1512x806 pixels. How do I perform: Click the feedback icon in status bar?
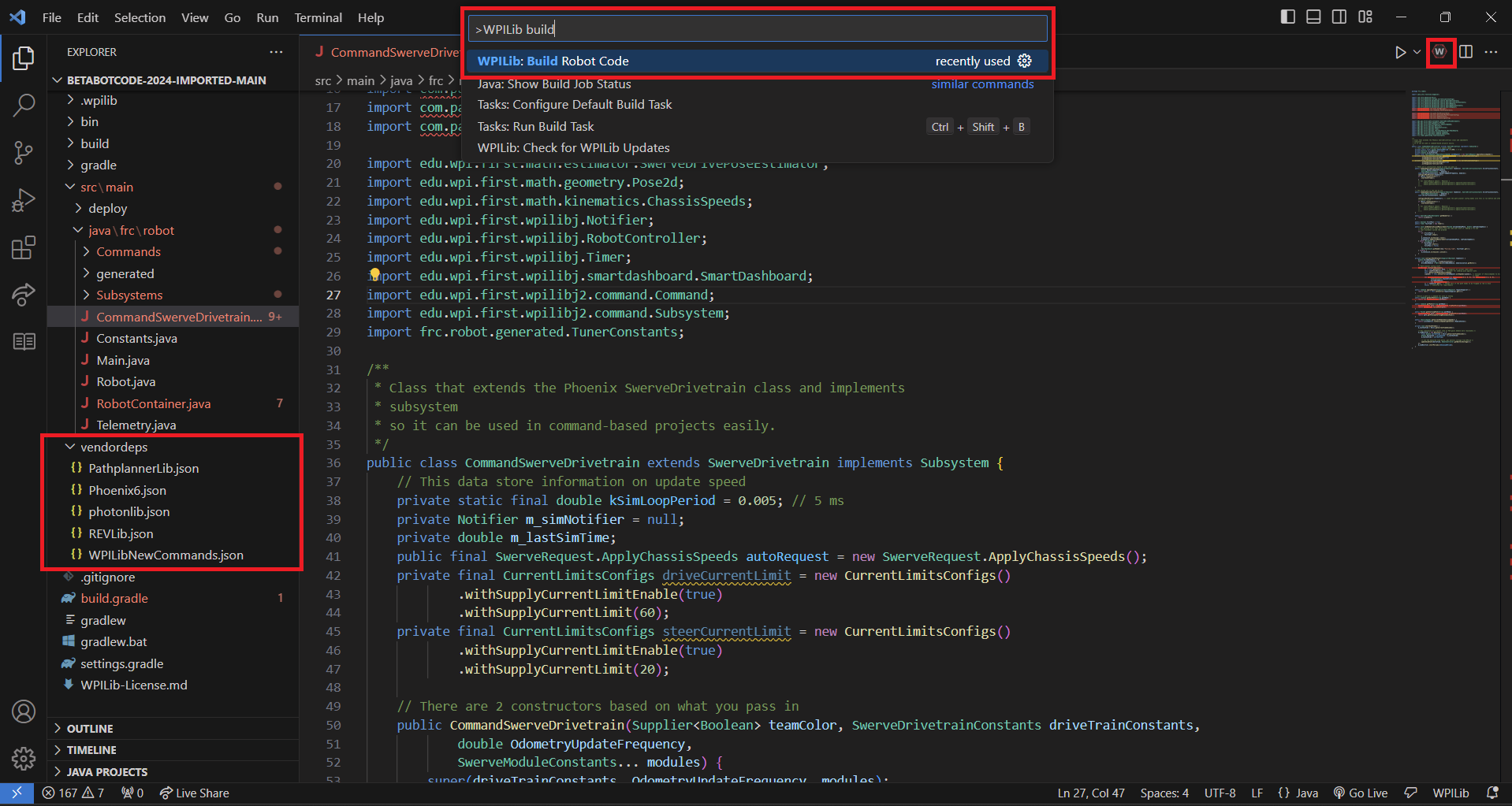1411,793
